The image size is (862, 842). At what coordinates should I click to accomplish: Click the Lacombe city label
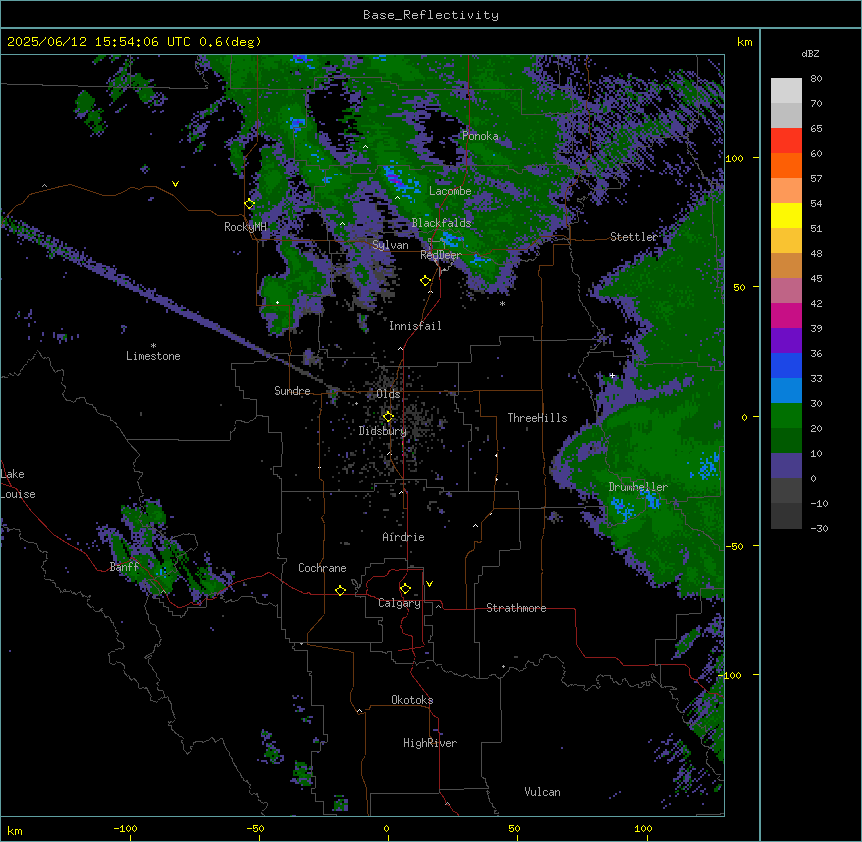point(450,191)
